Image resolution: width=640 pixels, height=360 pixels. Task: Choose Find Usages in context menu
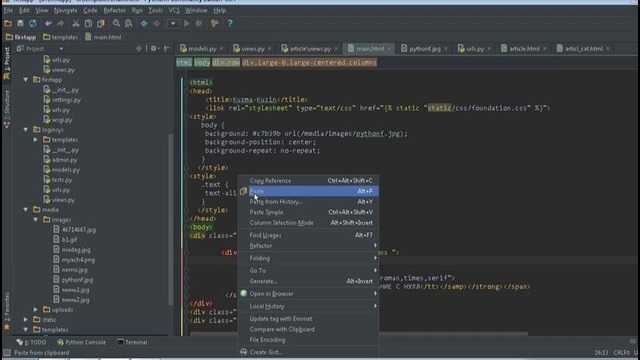pos(309,235)
